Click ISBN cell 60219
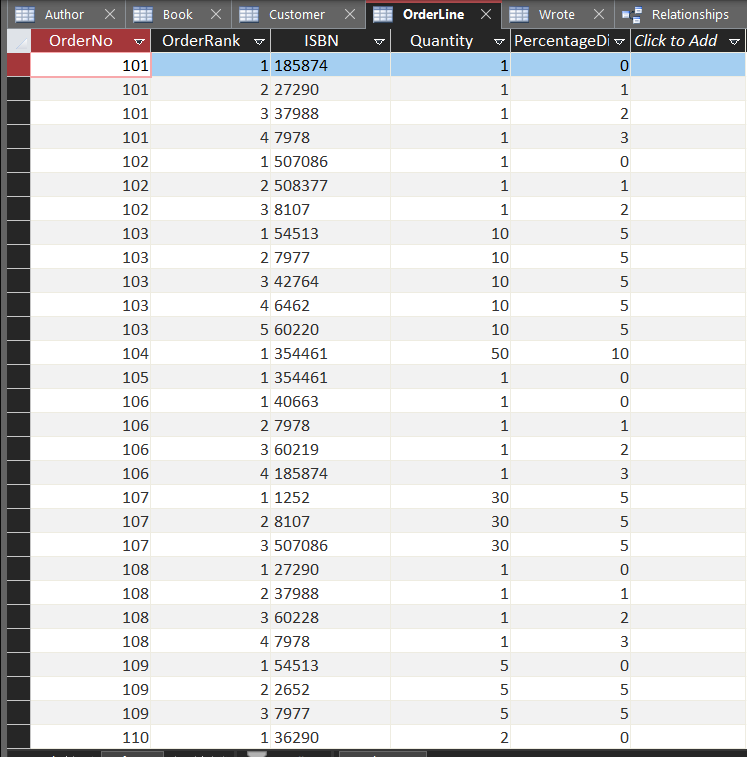747x757 pixels. [331, 449]
